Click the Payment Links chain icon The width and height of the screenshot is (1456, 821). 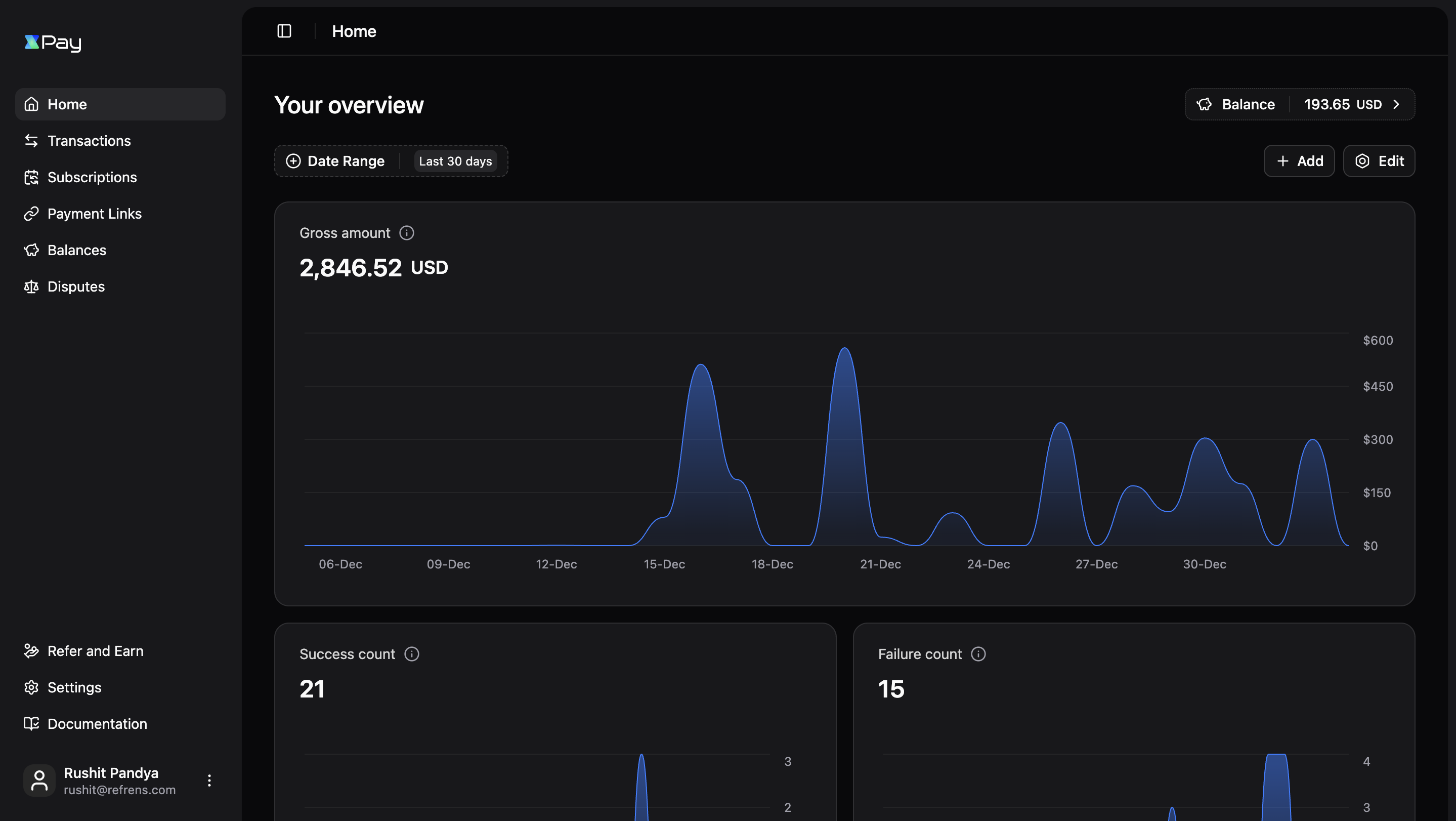click(32, 213)
